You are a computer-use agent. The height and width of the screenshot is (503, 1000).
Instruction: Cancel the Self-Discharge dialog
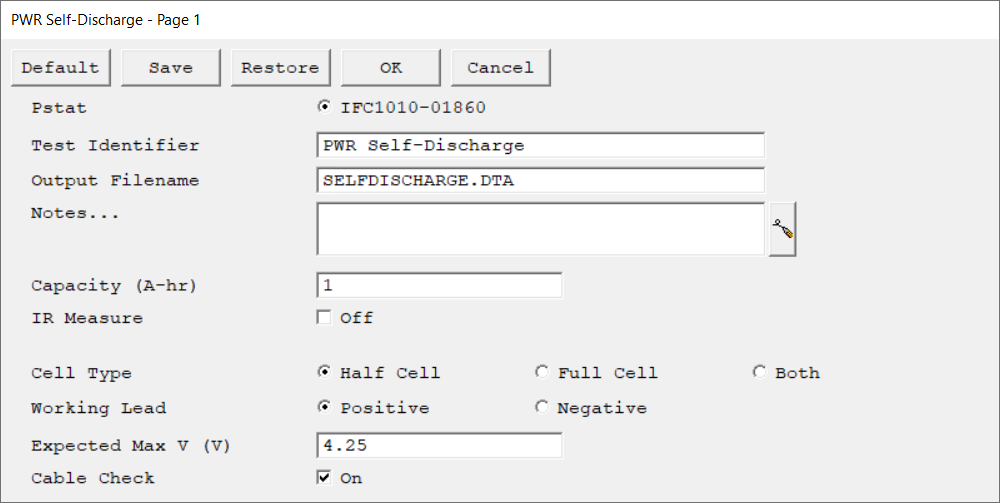(x=501, y=68)
